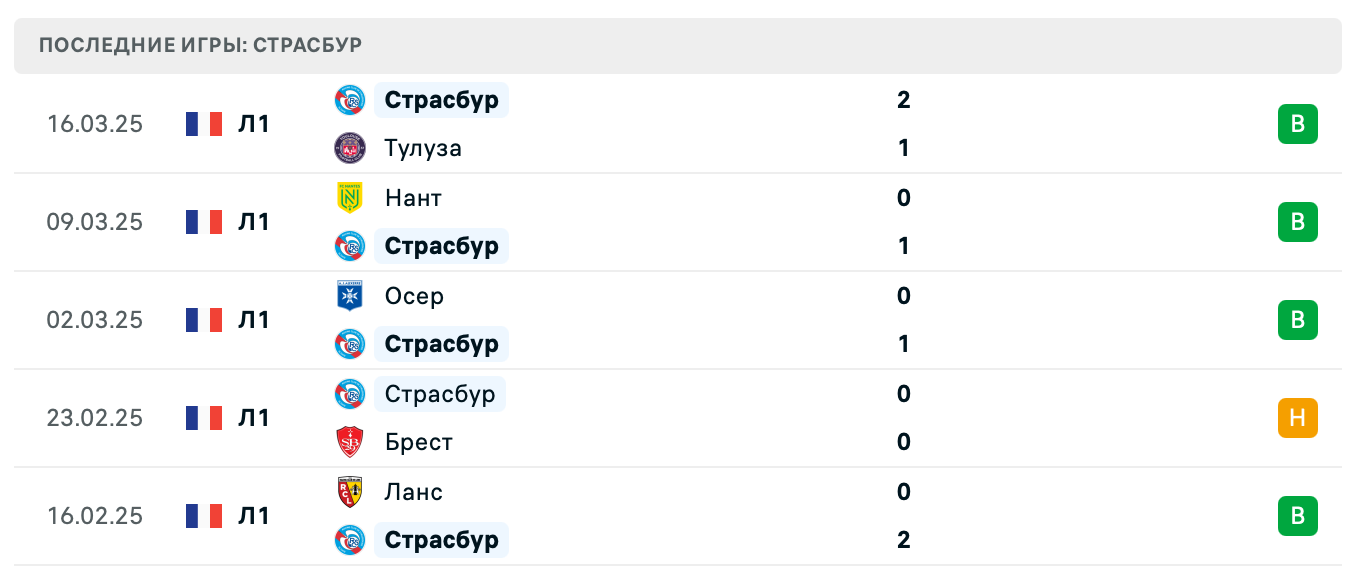
Task: Select the Lens club logo
Action: pyautogui.click(x=350, y=492)
